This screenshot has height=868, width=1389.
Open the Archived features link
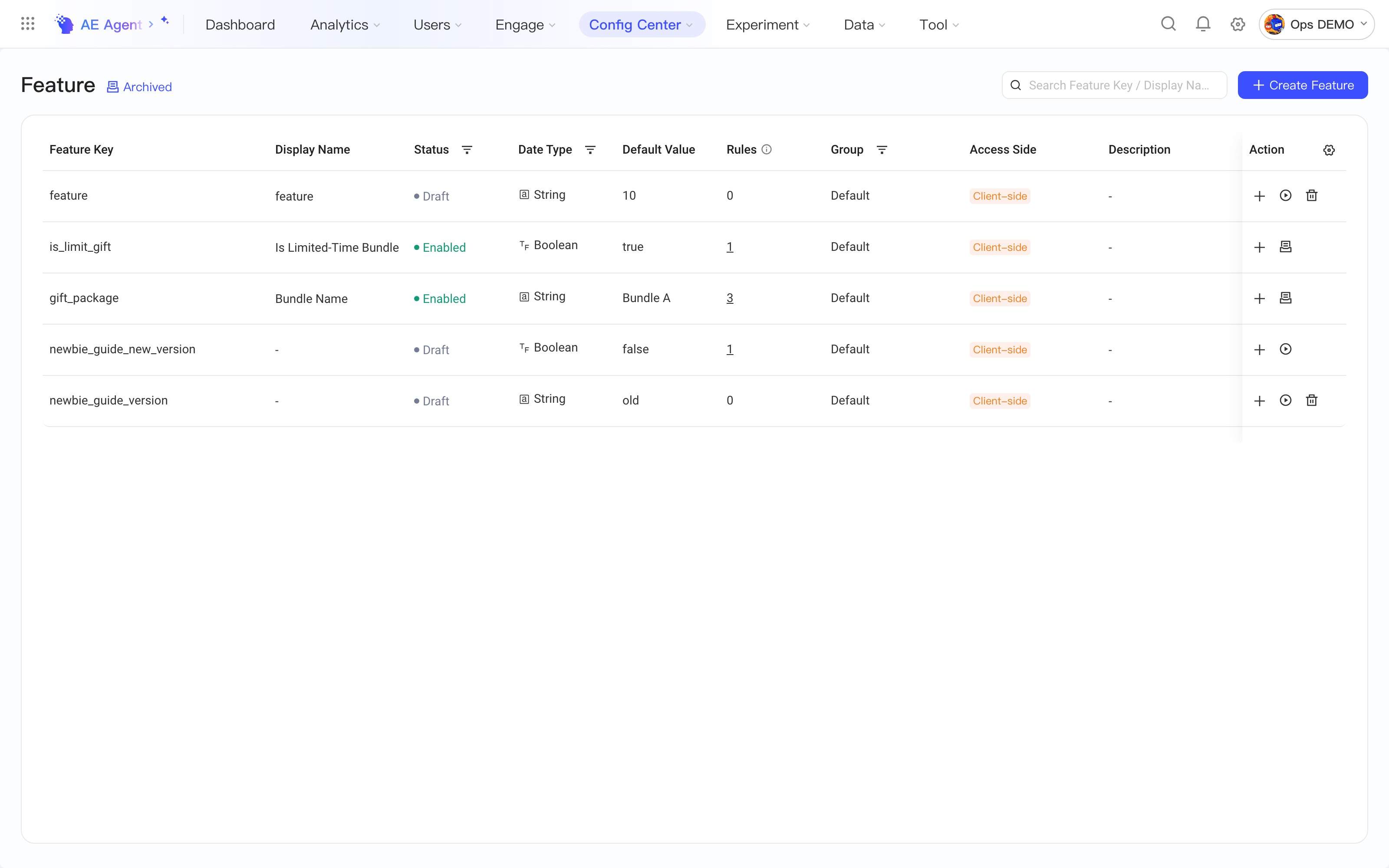(x=139, y=87)
